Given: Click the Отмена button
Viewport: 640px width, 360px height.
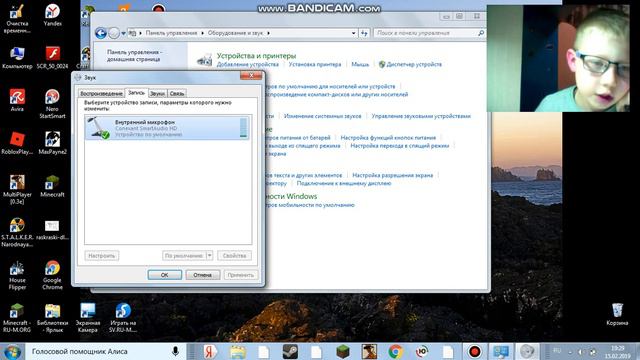Looking at the screenshot, I should (202, 275).
